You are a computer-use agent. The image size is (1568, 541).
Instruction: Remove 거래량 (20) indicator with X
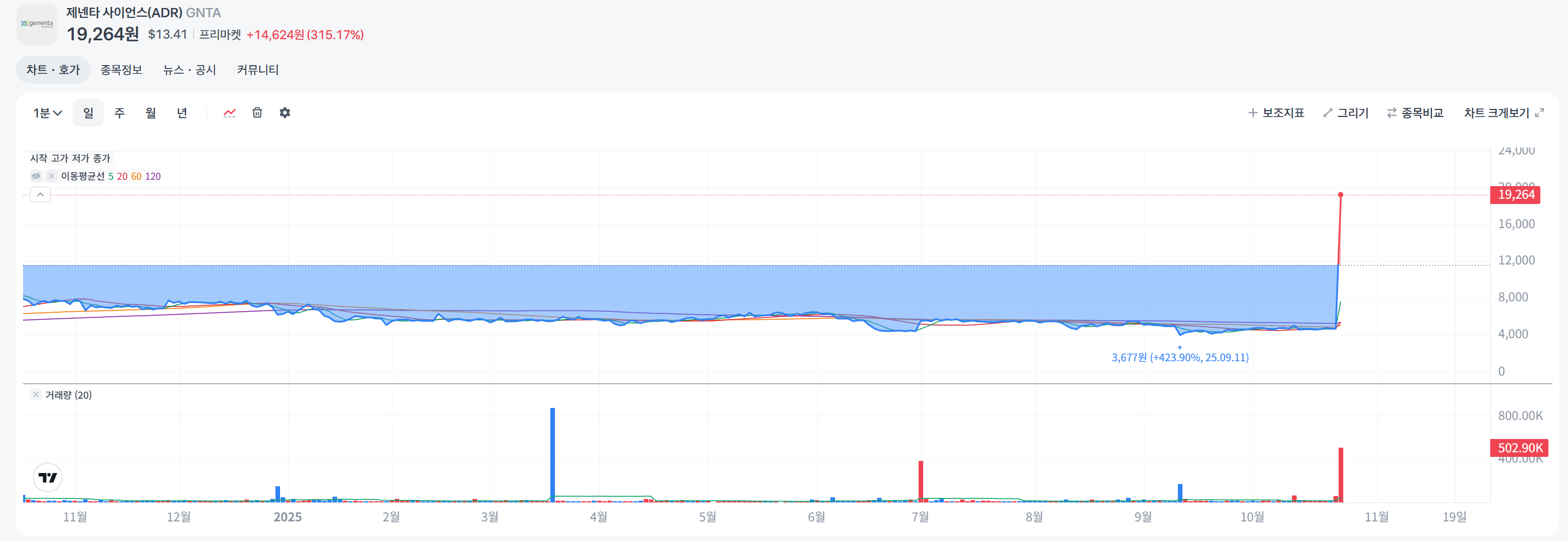coord(36,395)
